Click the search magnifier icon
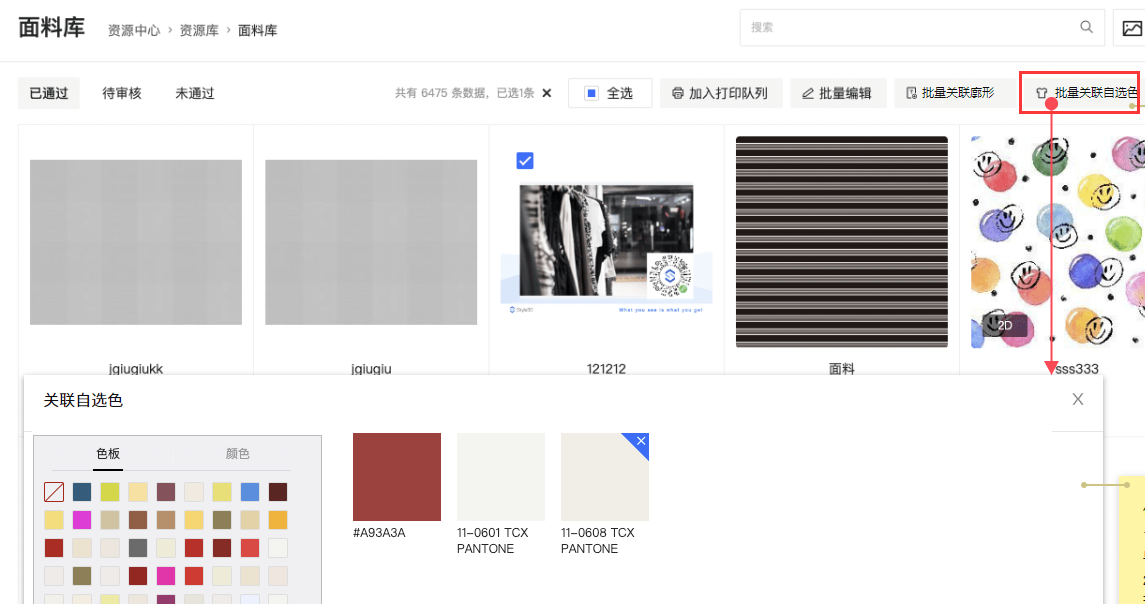 click(x=1086, y=28)
